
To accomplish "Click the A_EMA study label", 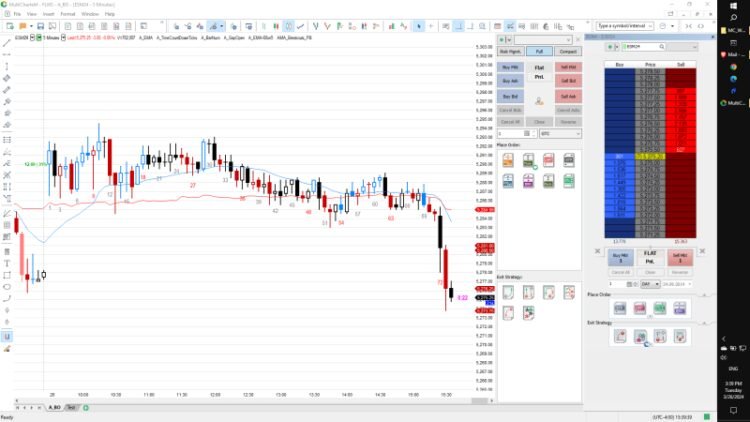I will point(146,37).
